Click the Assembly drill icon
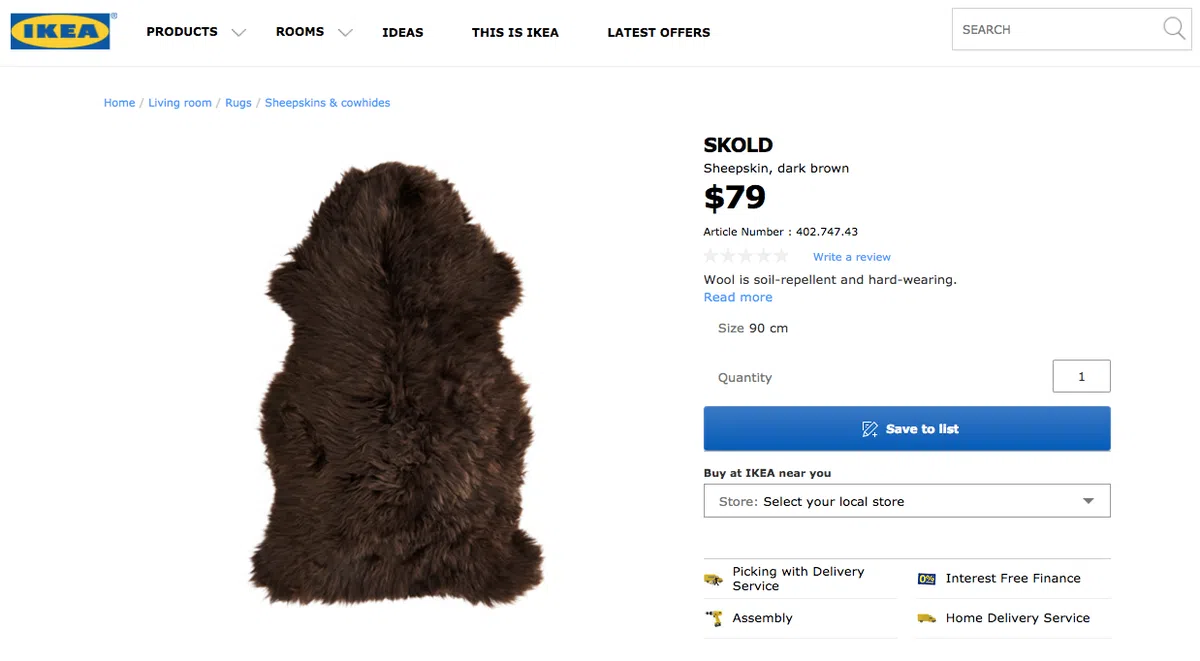 pyautogui.click(x=714, y=618)
